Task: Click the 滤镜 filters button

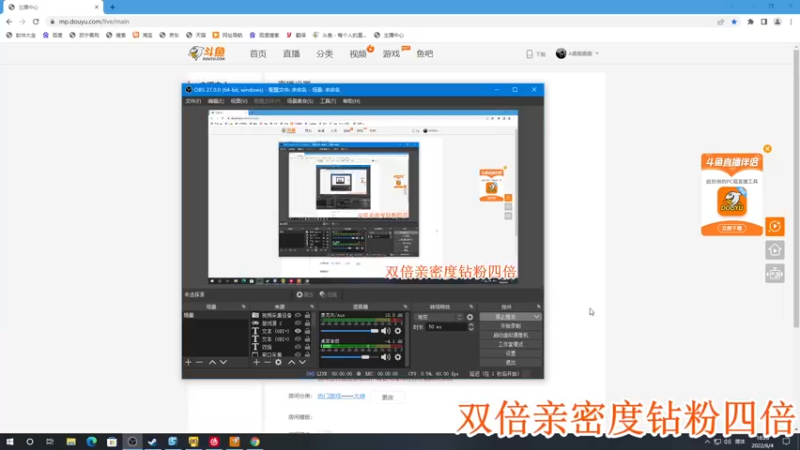Action: tap(329, 294)
